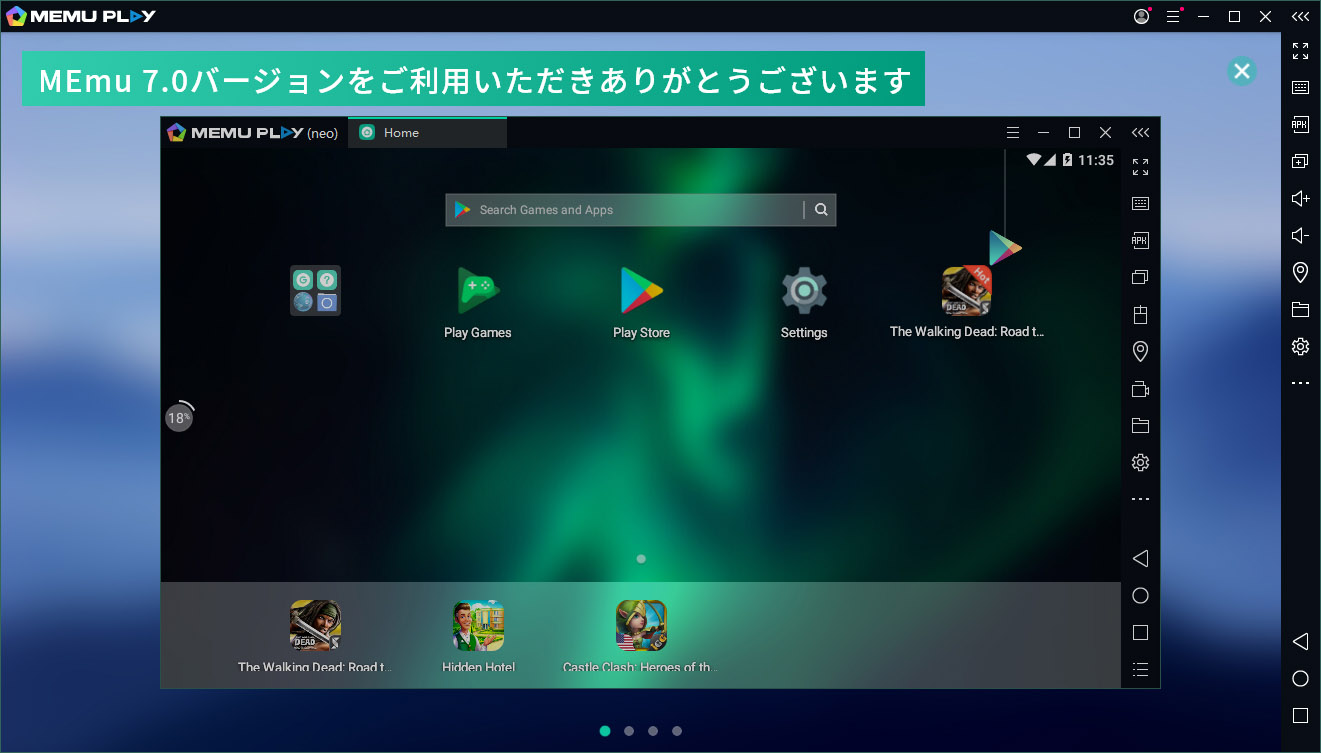Show more tools via preview sidebar ellipsis
Image resolution: width=1321 pixels, height=753 pixels.
[1140, 499]
